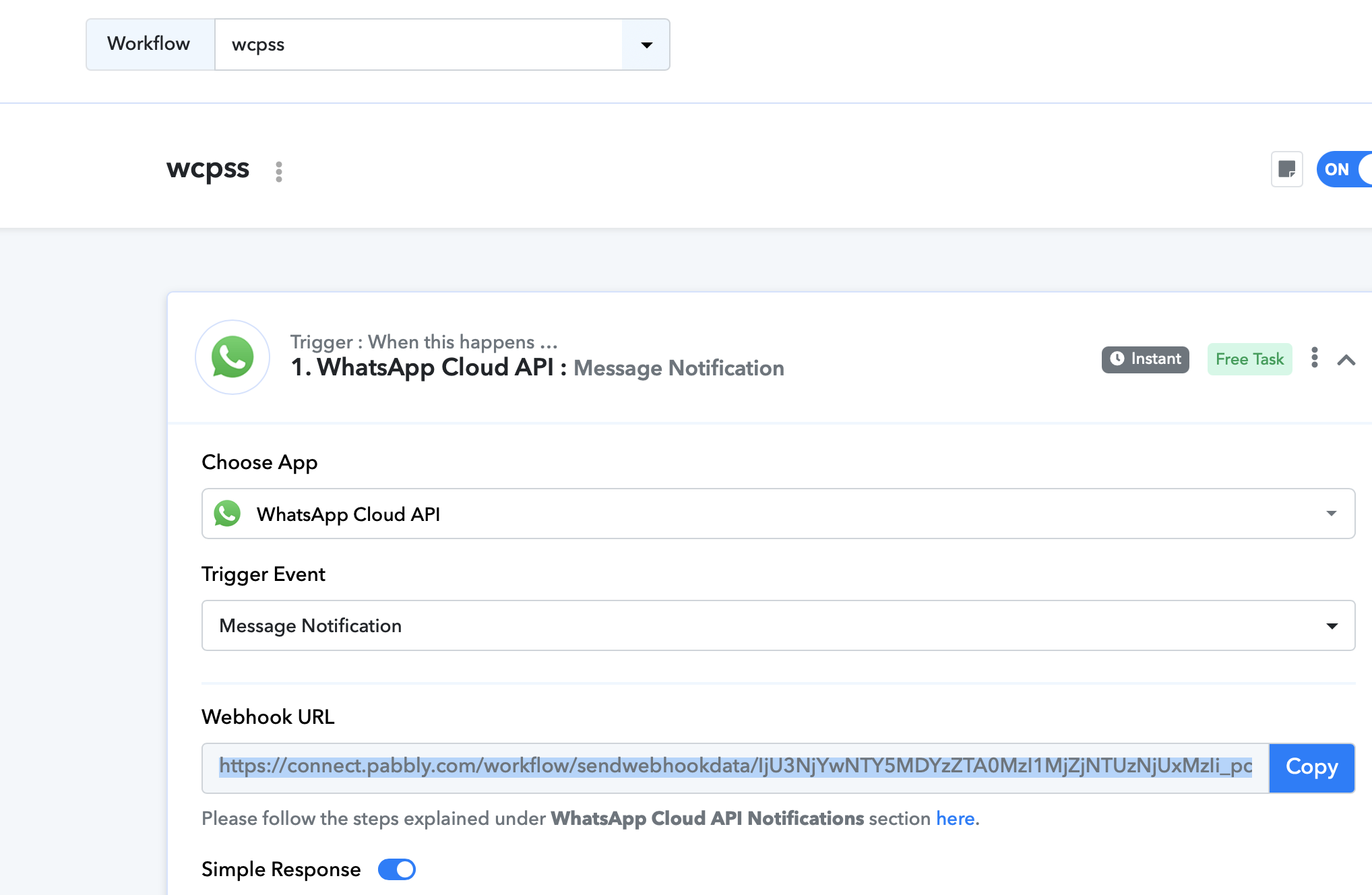The width and height of the screenshot is (1372, 895).
Task: Click the WhatsApp icon in Choose App field
Action: click(x=227, y=514)
